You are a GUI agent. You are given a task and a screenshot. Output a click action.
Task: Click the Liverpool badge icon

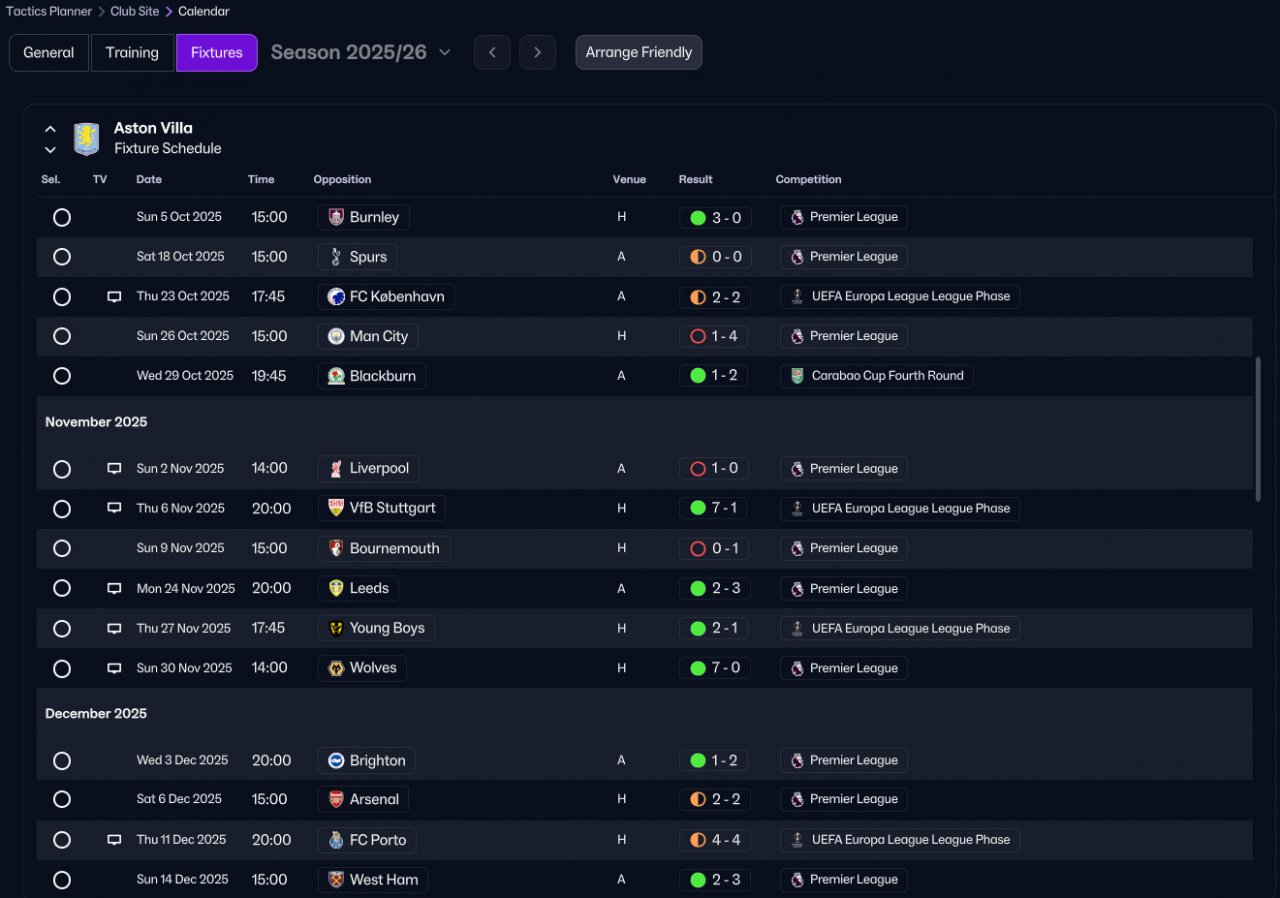(336, 469)
